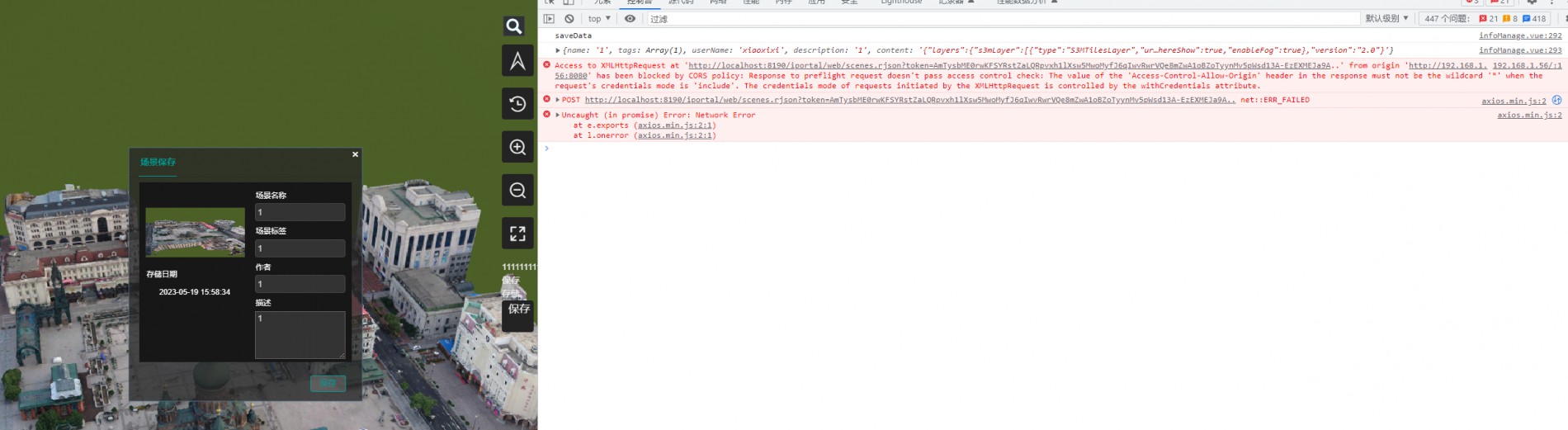Open axios.min.js:2 link on Uncaught row
Screen dimensions: 1568x430
(x=1529, y=115)
